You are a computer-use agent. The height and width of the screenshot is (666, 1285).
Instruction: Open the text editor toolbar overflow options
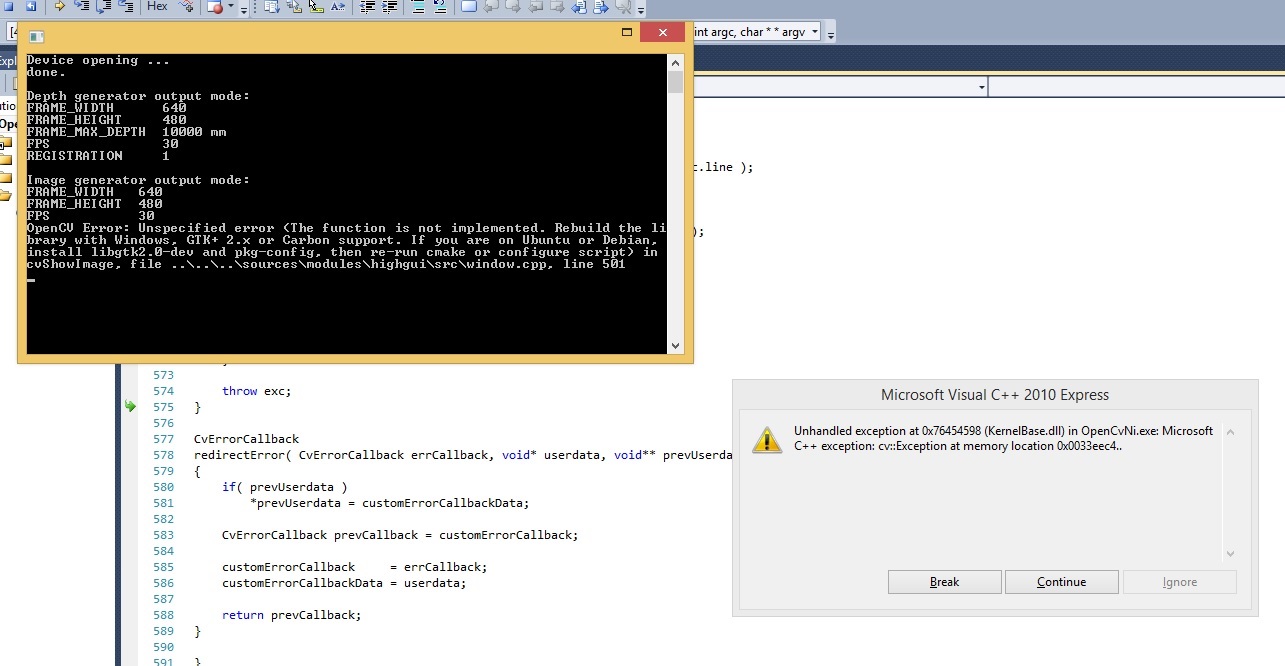[x=641, y=9]
